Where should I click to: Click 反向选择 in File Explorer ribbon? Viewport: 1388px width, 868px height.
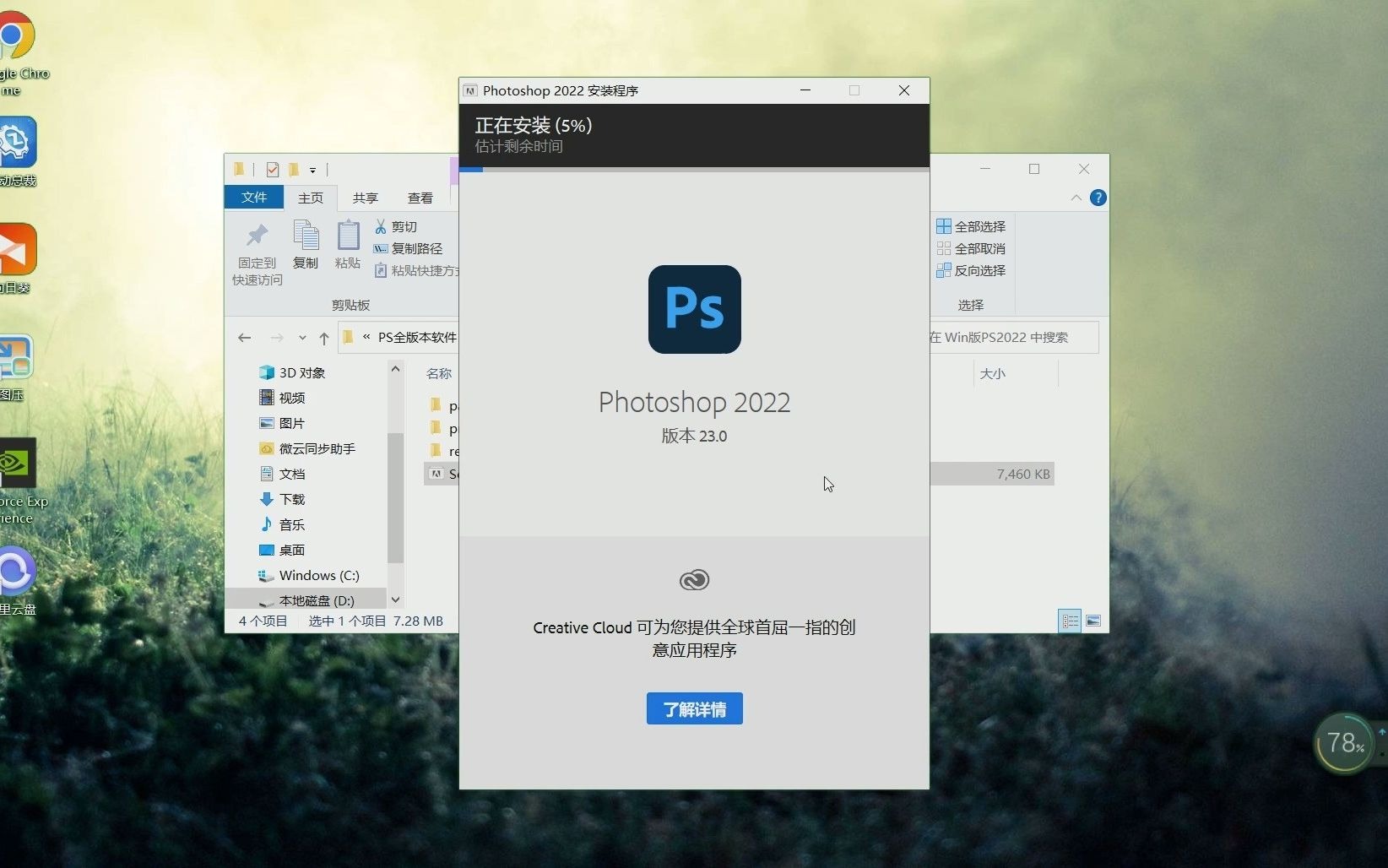971,270
